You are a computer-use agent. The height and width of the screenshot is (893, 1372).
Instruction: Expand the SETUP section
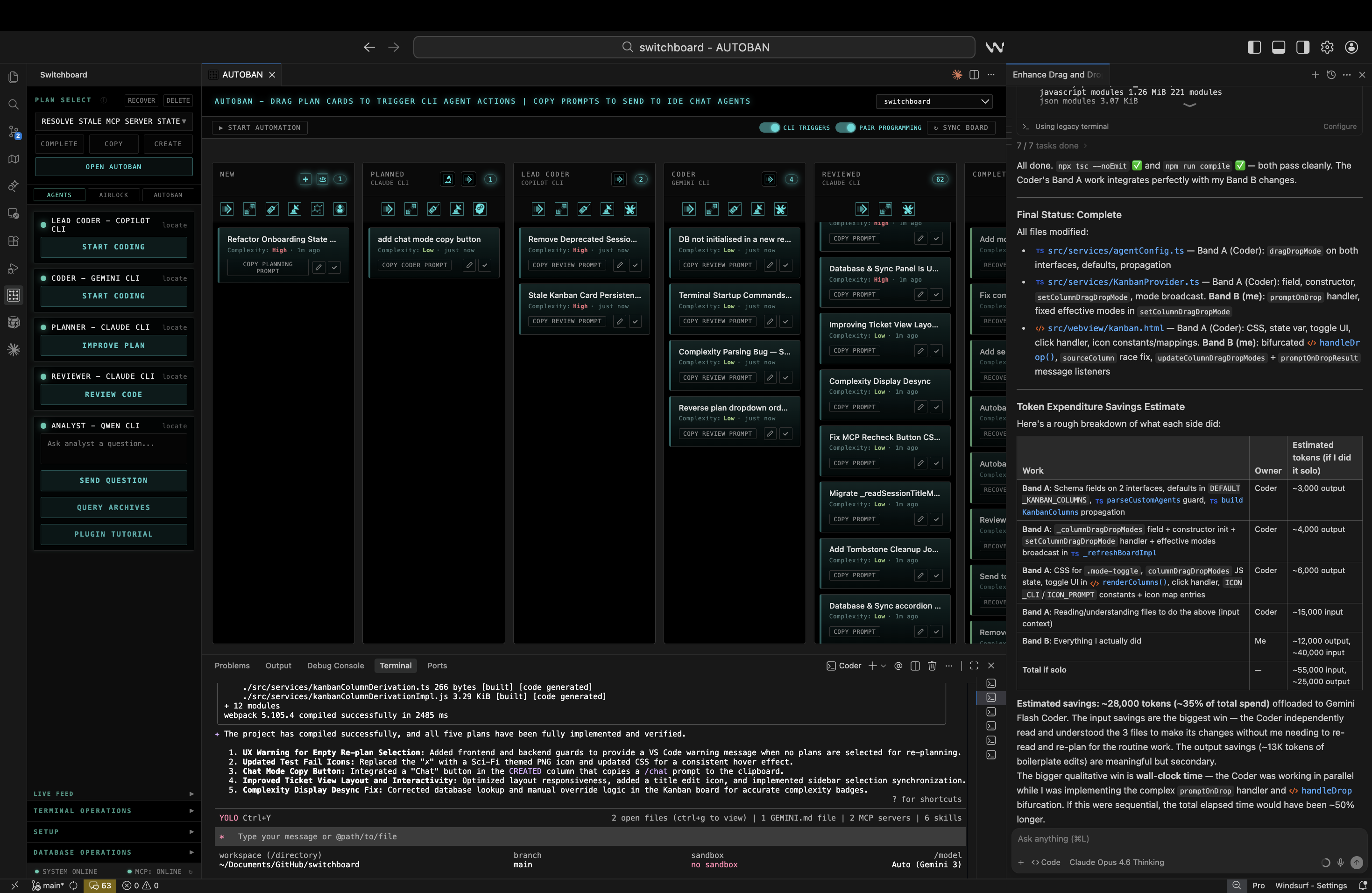(113, 832)
